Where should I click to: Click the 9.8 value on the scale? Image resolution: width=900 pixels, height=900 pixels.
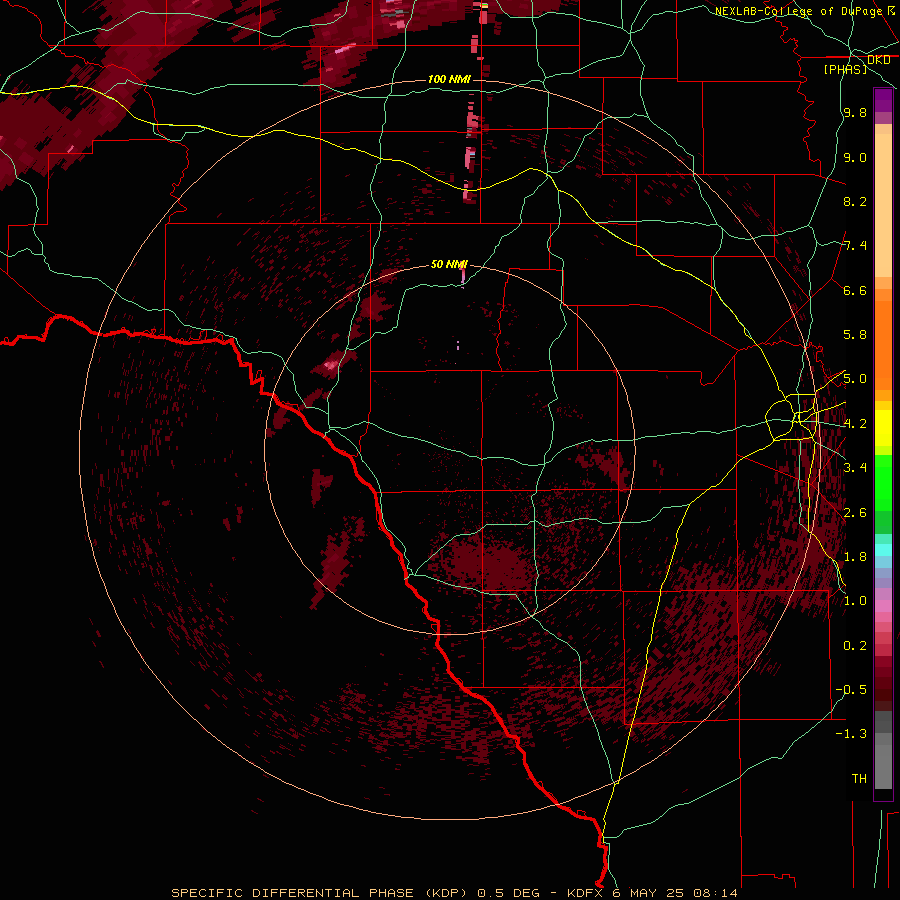pos(855,112)
